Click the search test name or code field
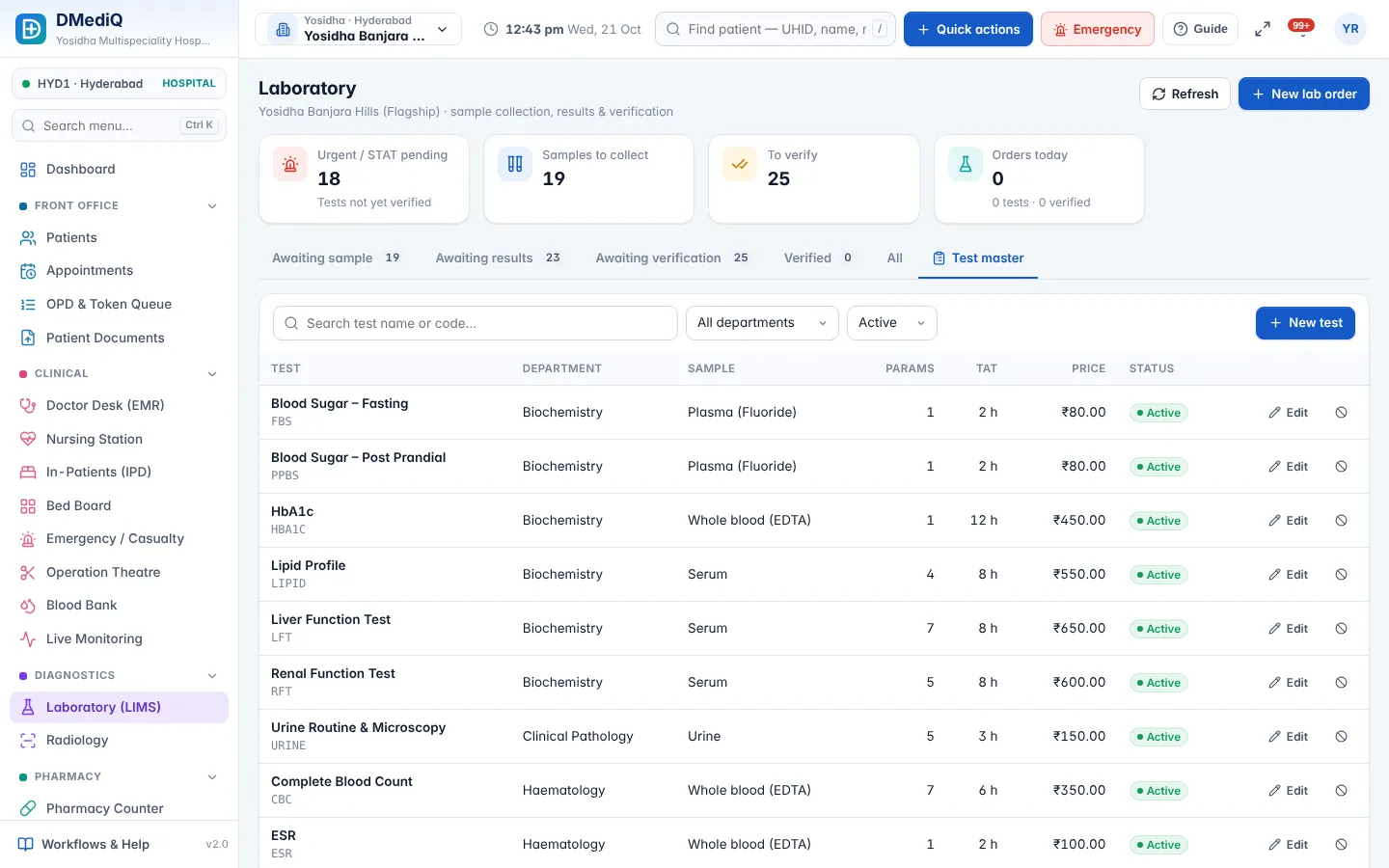The image size is (1389, 868). 476,323
